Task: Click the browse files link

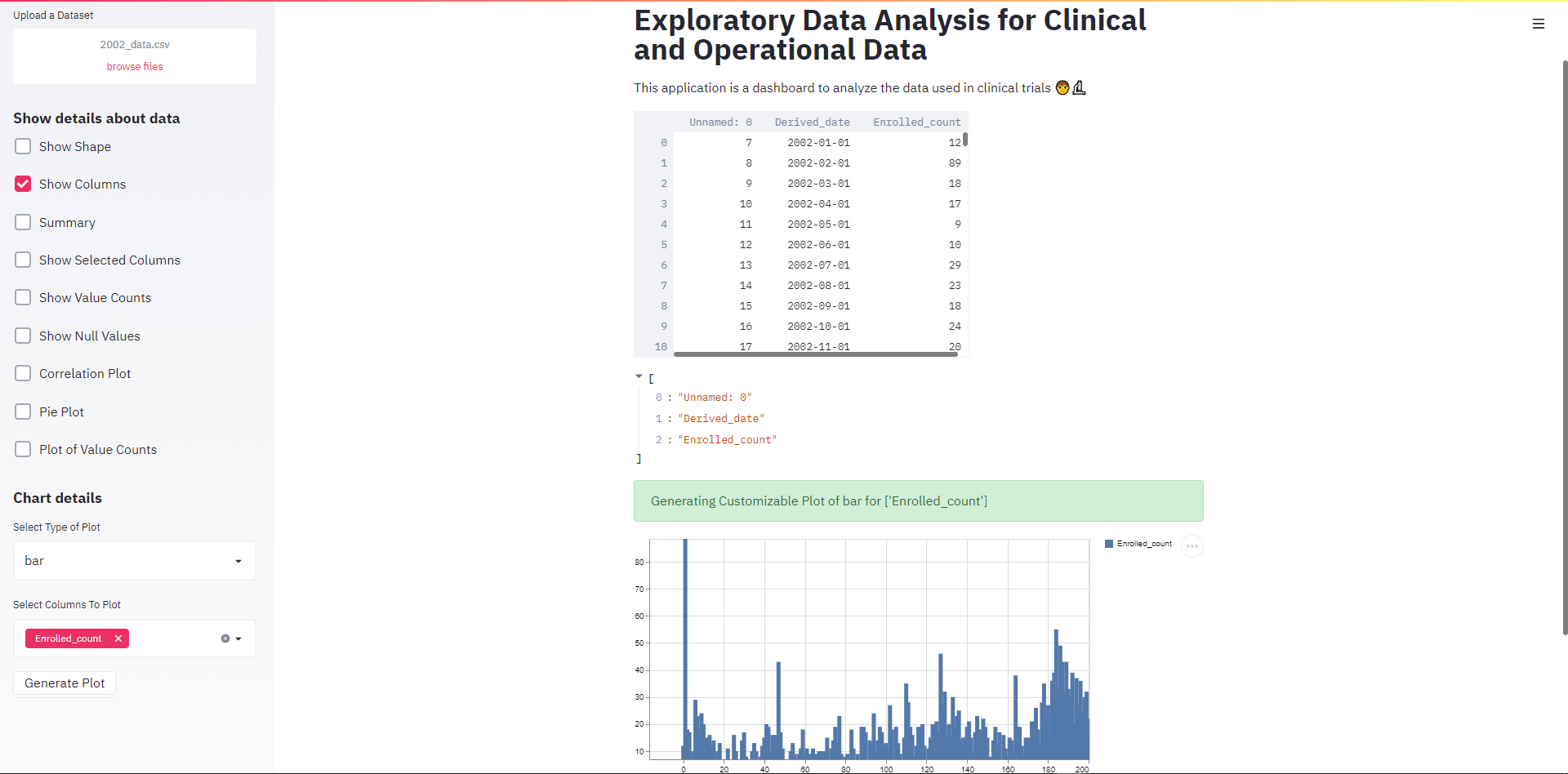Action: point(135,67)
